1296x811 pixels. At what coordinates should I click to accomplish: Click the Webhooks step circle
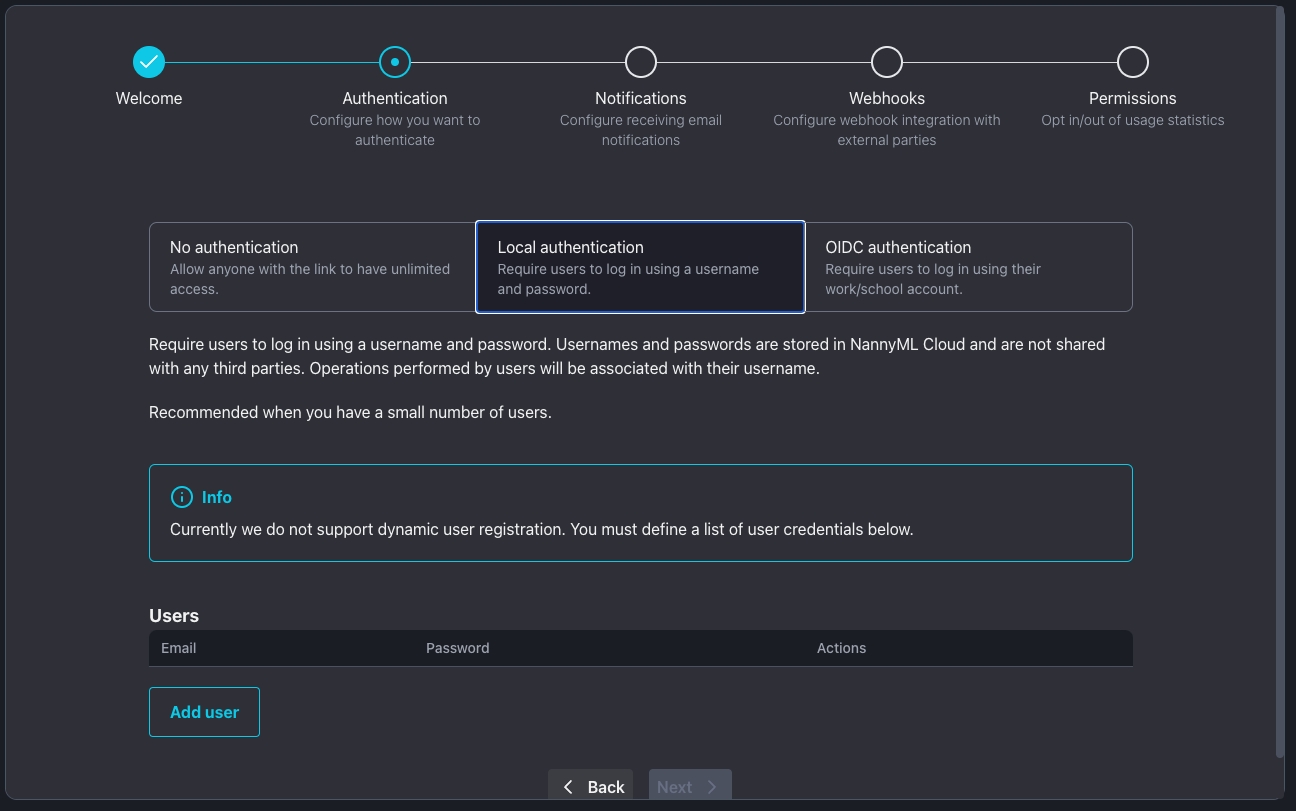click(887, 62)
